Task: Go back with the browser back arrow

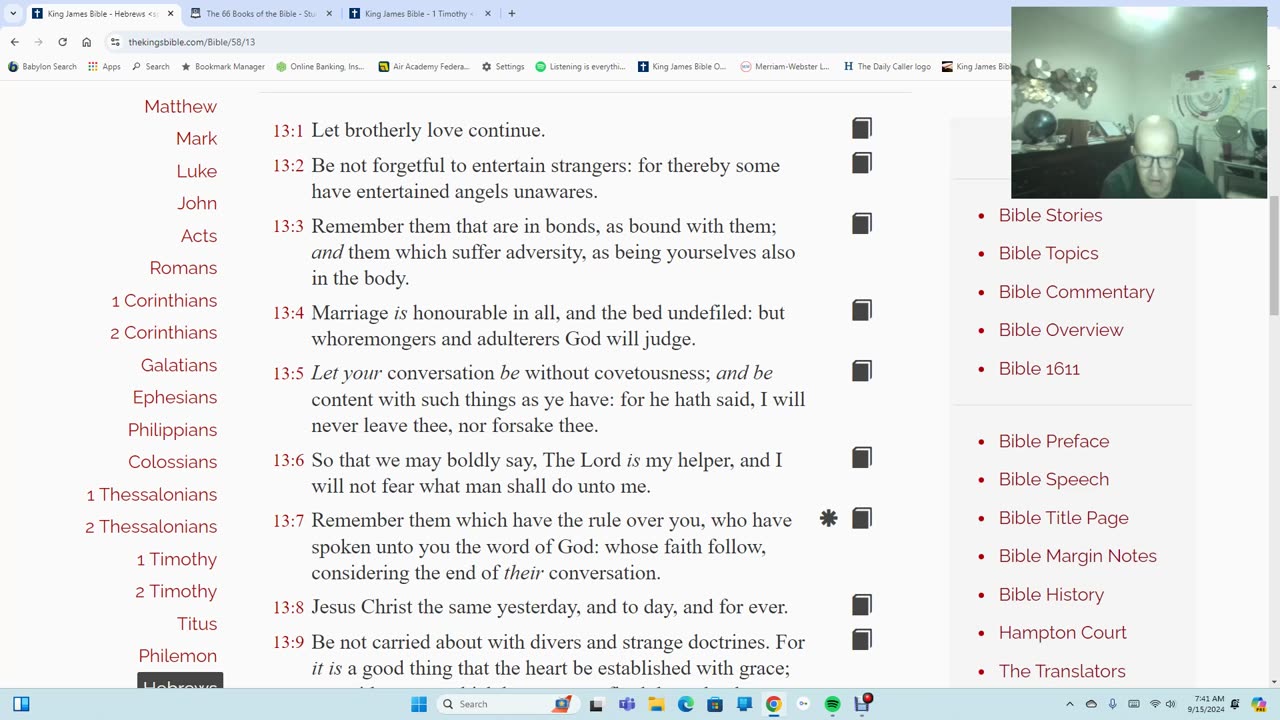Action: coord(14,42)
